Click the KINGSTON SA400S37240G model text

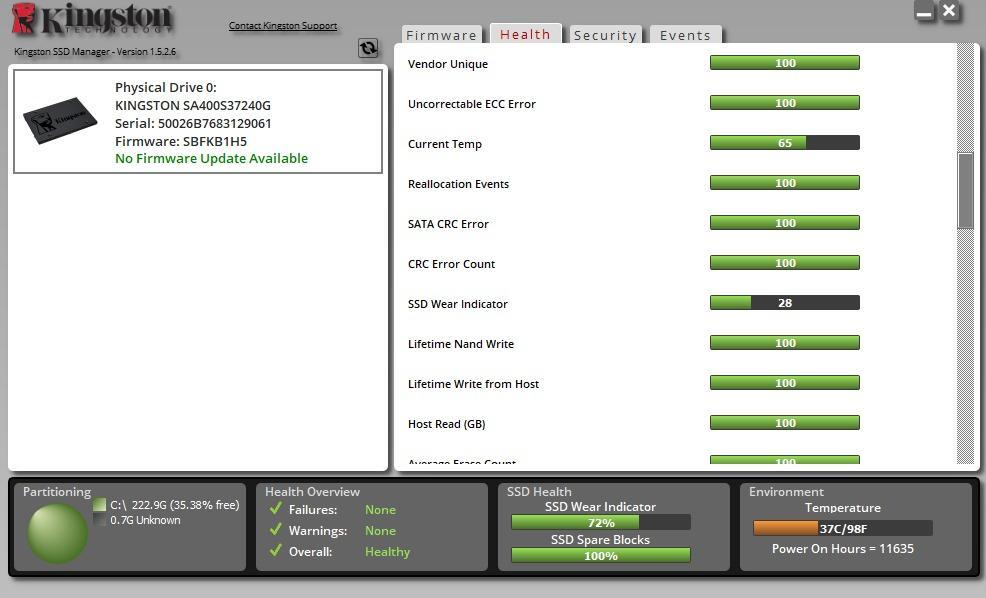(x=193, y=106)
